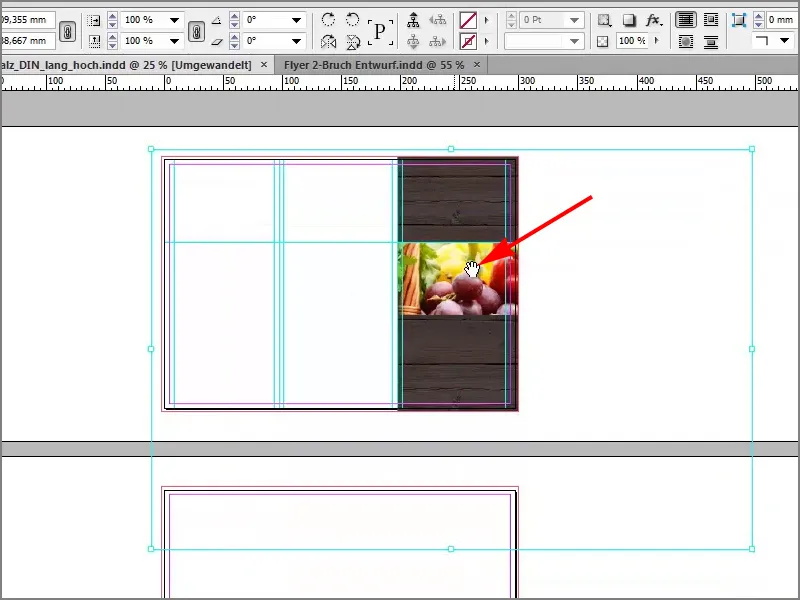Enable wrap around object shape
The height and width of the screenshot is (600, 800).
point(686,42)
